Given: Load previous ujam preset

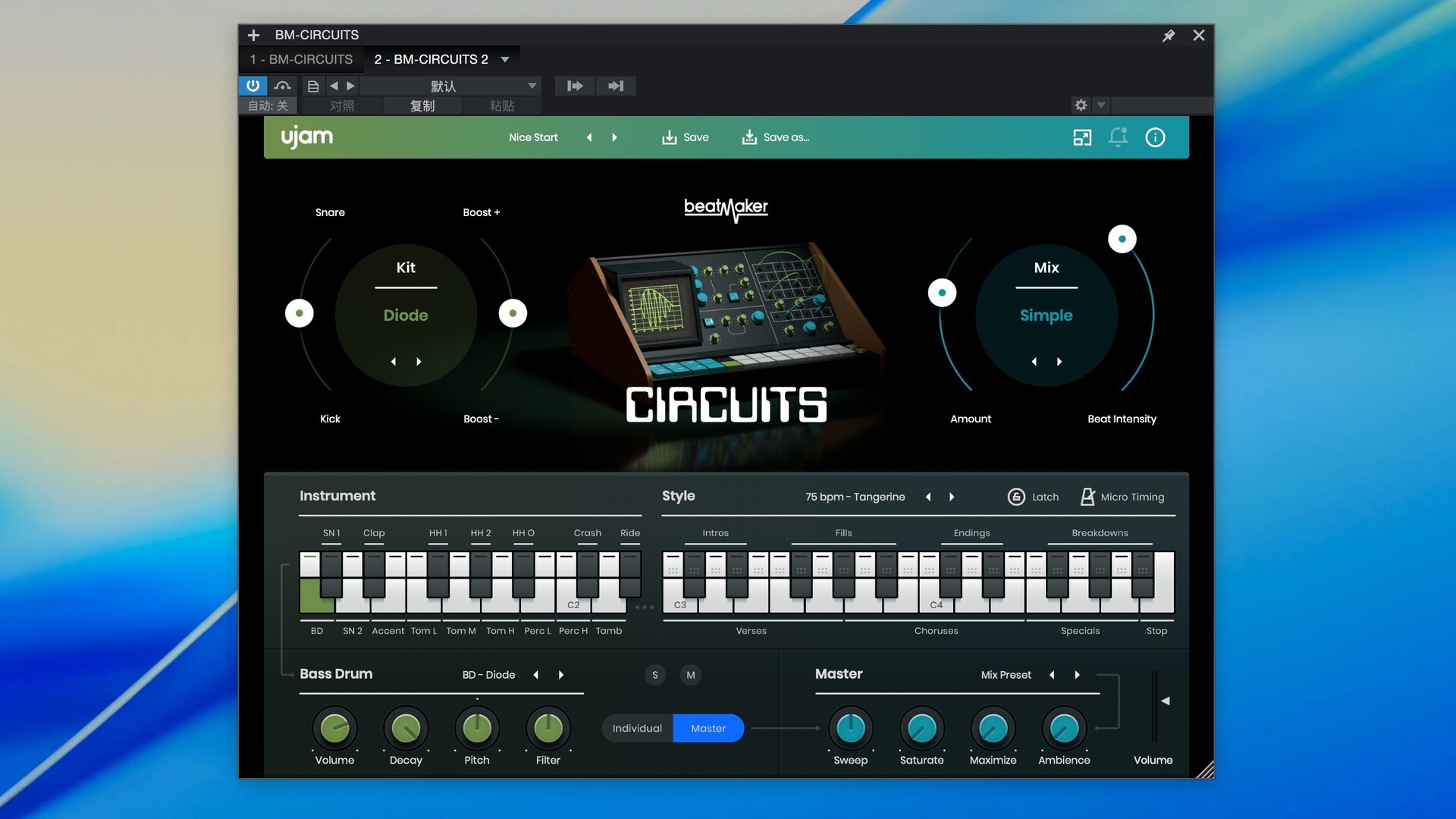Looking at the screenshot, I should 589,137.
